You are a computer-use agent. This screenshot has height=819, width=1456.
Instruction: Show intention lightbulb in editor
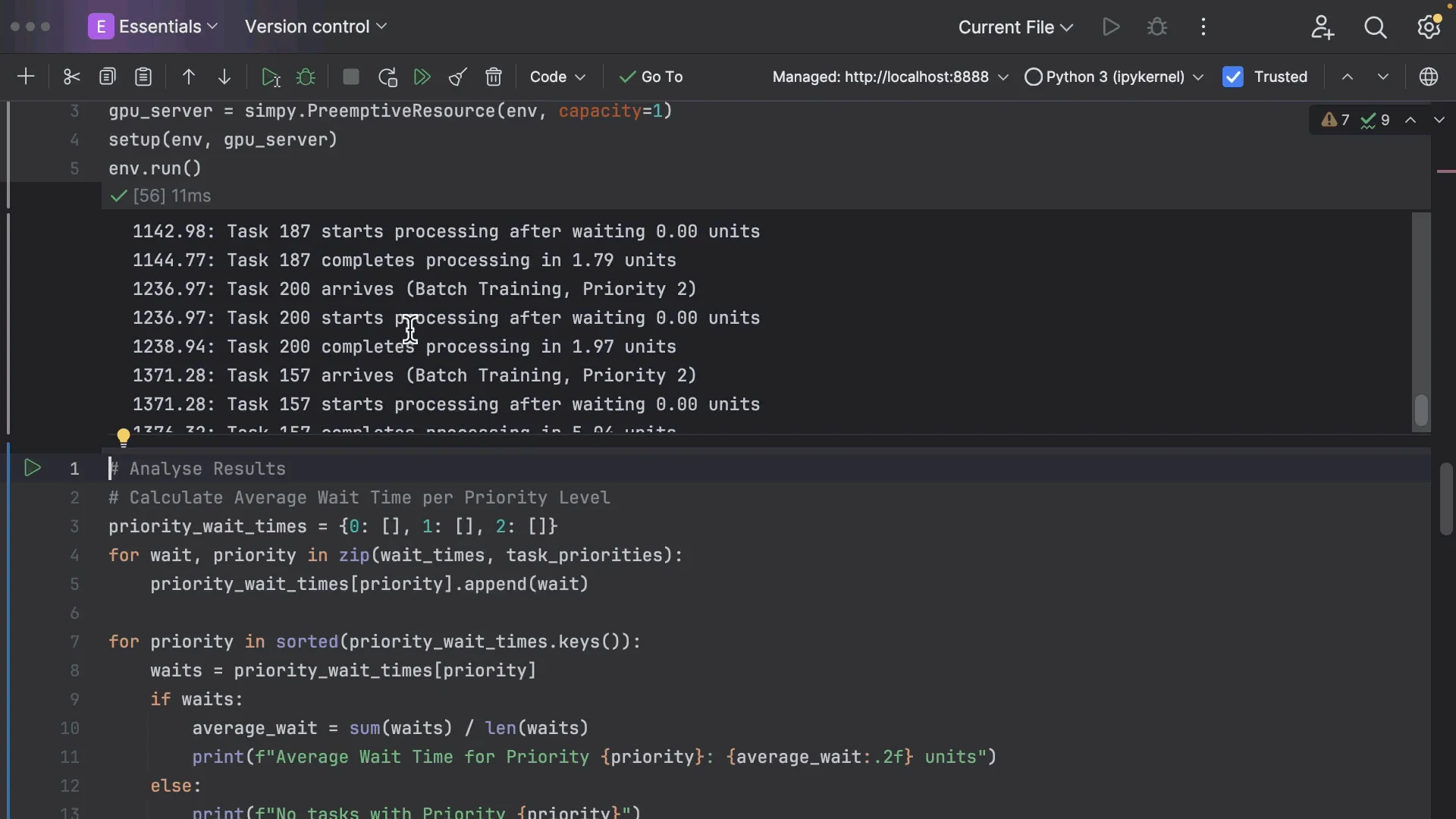(x=124, y=438)
